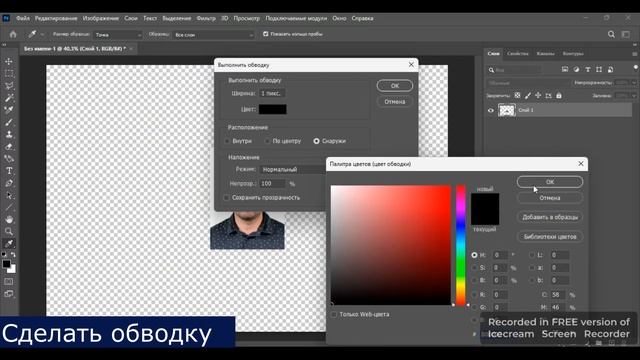Open the Layers panel flyout menu
The height and width of the screenshot is (360, 640).
635,53
